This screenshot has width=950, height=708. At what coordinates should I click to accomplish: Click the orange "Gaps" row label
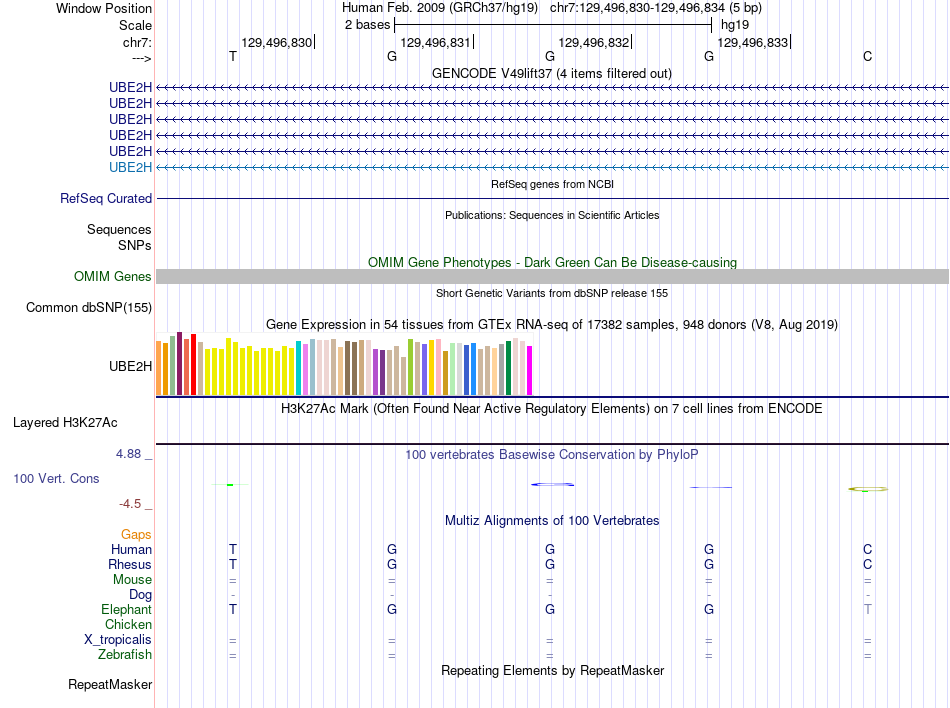(x=136, y=534)
